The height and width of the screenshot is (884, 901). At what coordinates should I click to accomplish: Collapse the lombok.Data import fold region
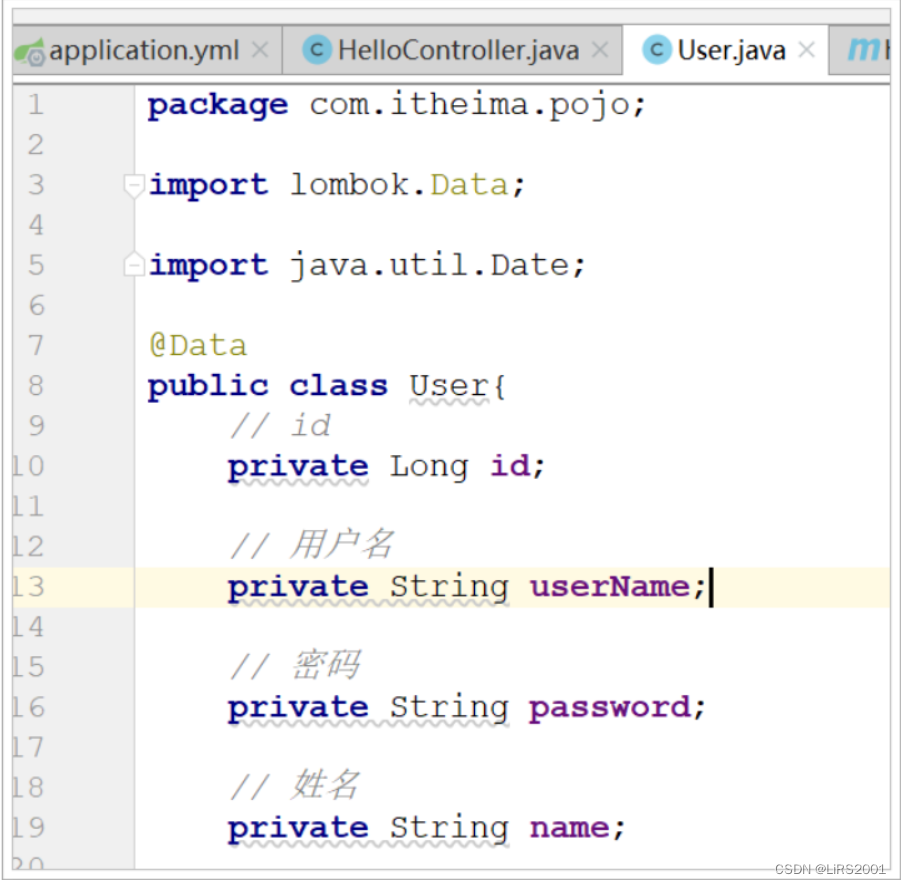click(x=133, y=185)
